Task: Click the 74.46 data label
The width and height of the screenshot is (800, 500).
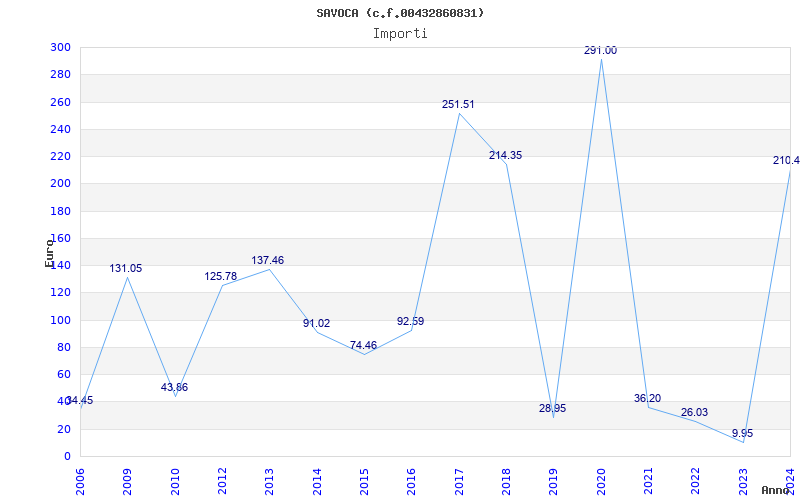Action: (x=363, y=345)
